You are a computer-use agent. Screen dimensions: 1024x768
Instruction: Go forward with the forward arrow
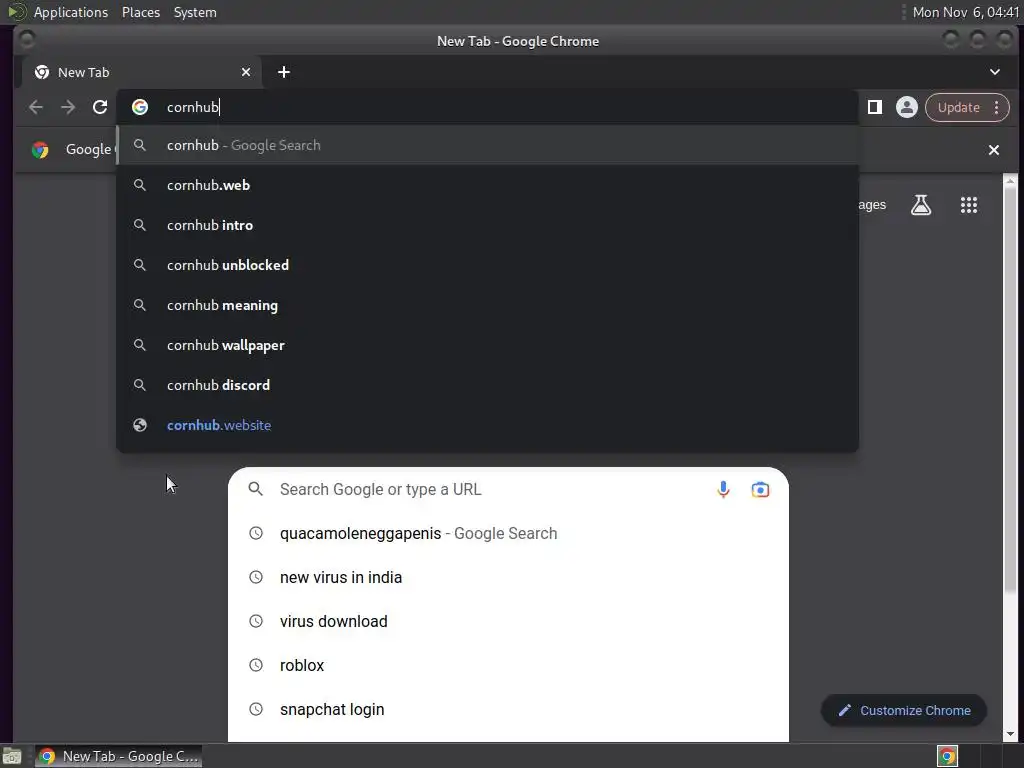coord(68,107)
